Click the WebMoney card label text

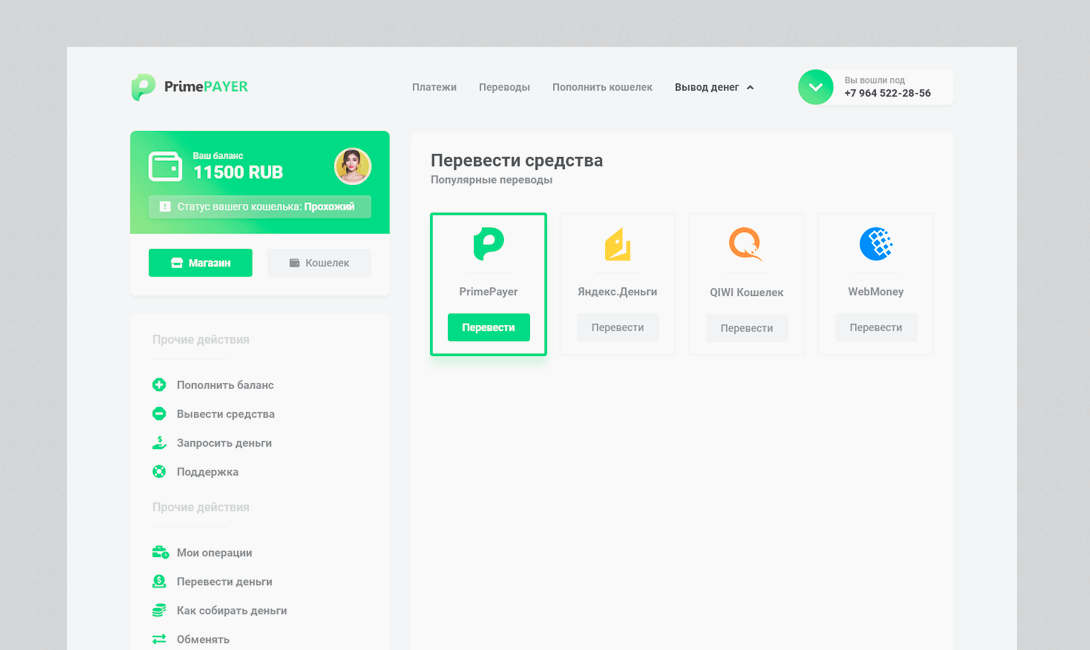[x=876, y=292]
